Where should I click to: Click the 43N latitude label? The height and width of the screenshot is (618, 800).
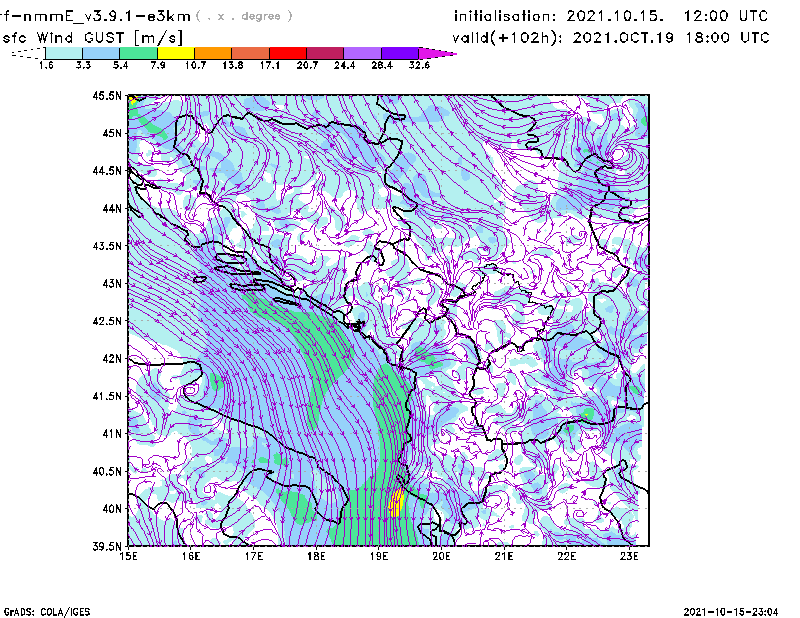[x=112, y=283]
